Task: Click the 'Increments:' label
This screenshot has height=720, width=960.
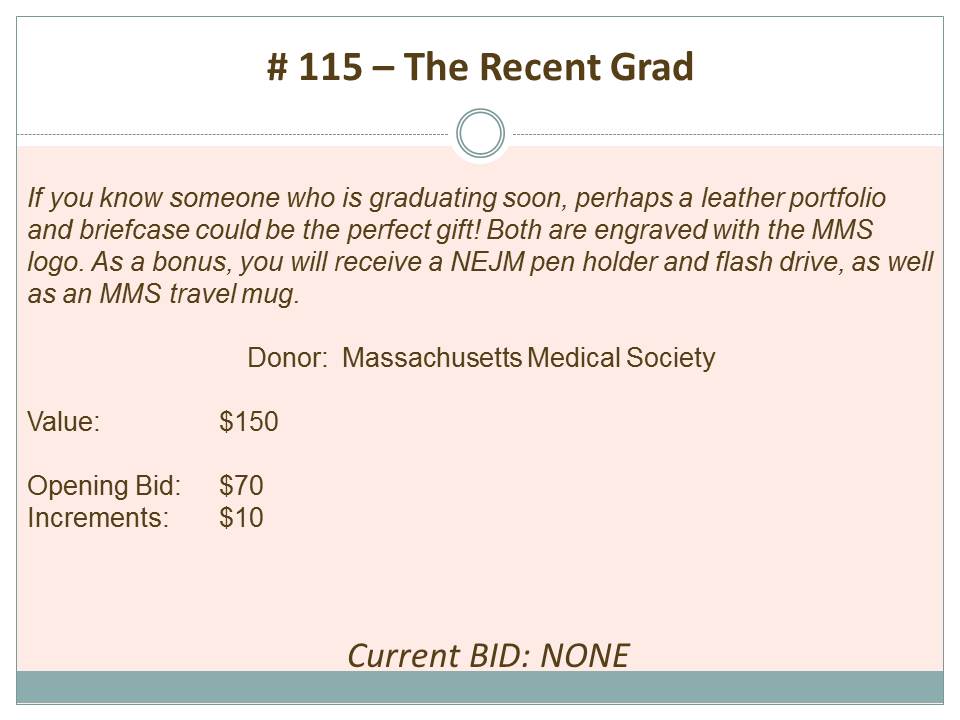Action: click(98, 517)
